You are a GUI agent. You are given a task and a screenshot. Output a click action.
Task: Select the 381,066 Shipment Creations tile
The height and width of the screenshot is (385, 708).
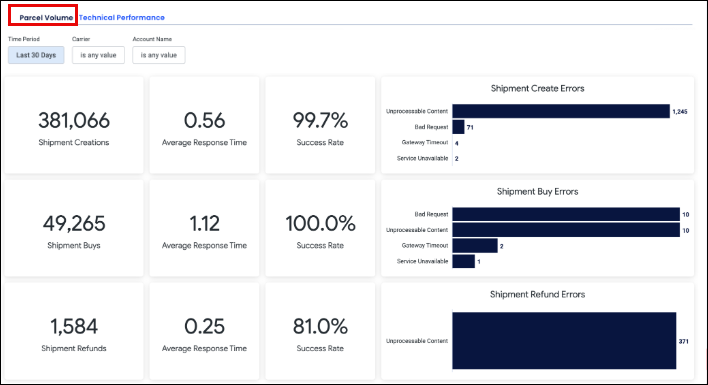coord(74,125)
